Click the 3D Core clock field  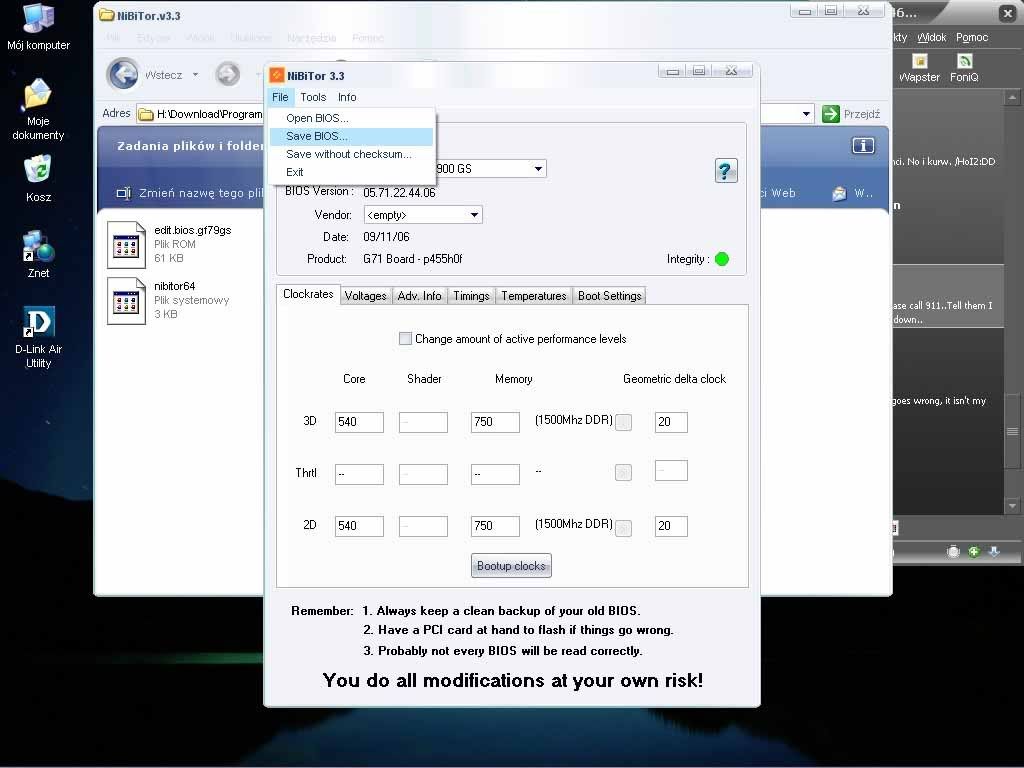click(x=359, y=422)
